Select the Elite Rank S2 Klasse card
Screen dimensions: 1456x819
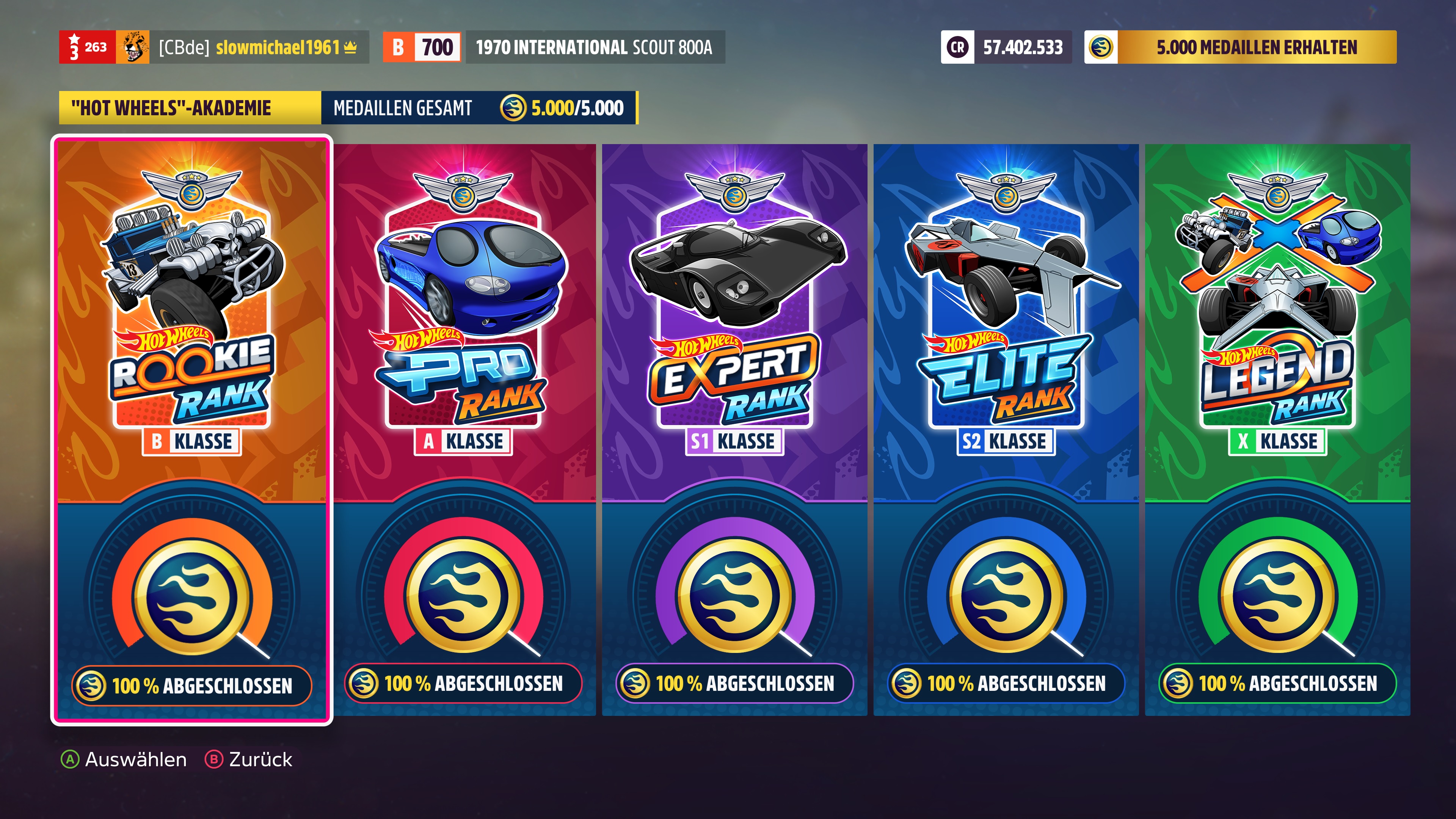(1006, 430)
